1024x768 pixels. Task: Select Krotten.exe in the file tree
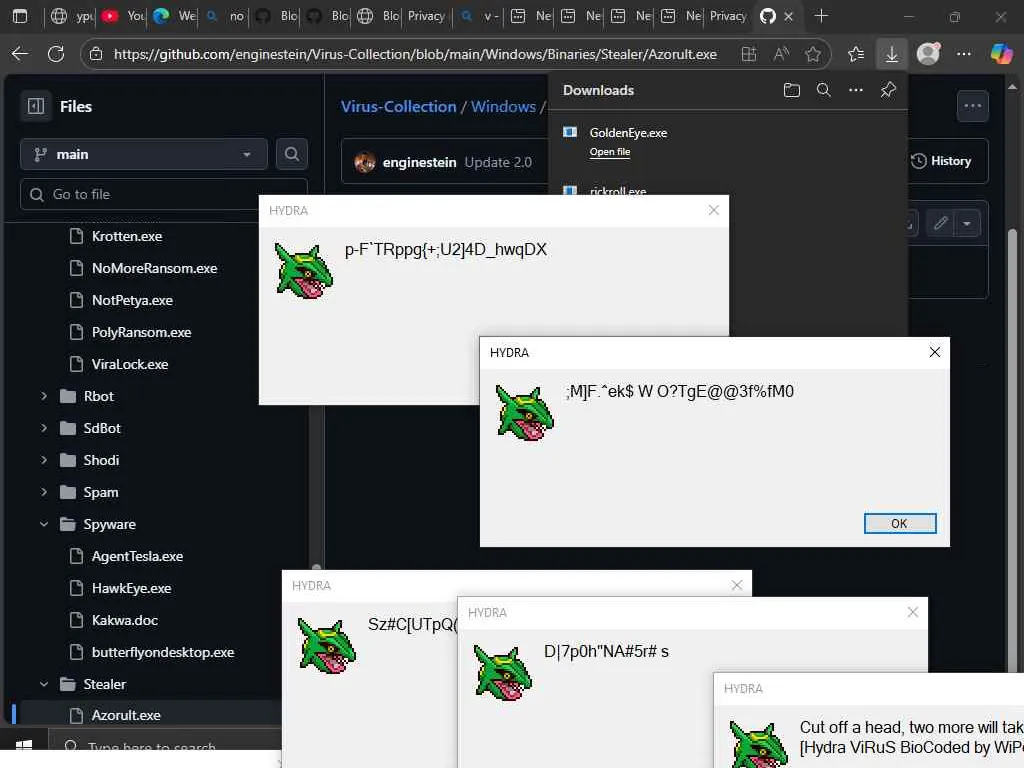point(127,236)
